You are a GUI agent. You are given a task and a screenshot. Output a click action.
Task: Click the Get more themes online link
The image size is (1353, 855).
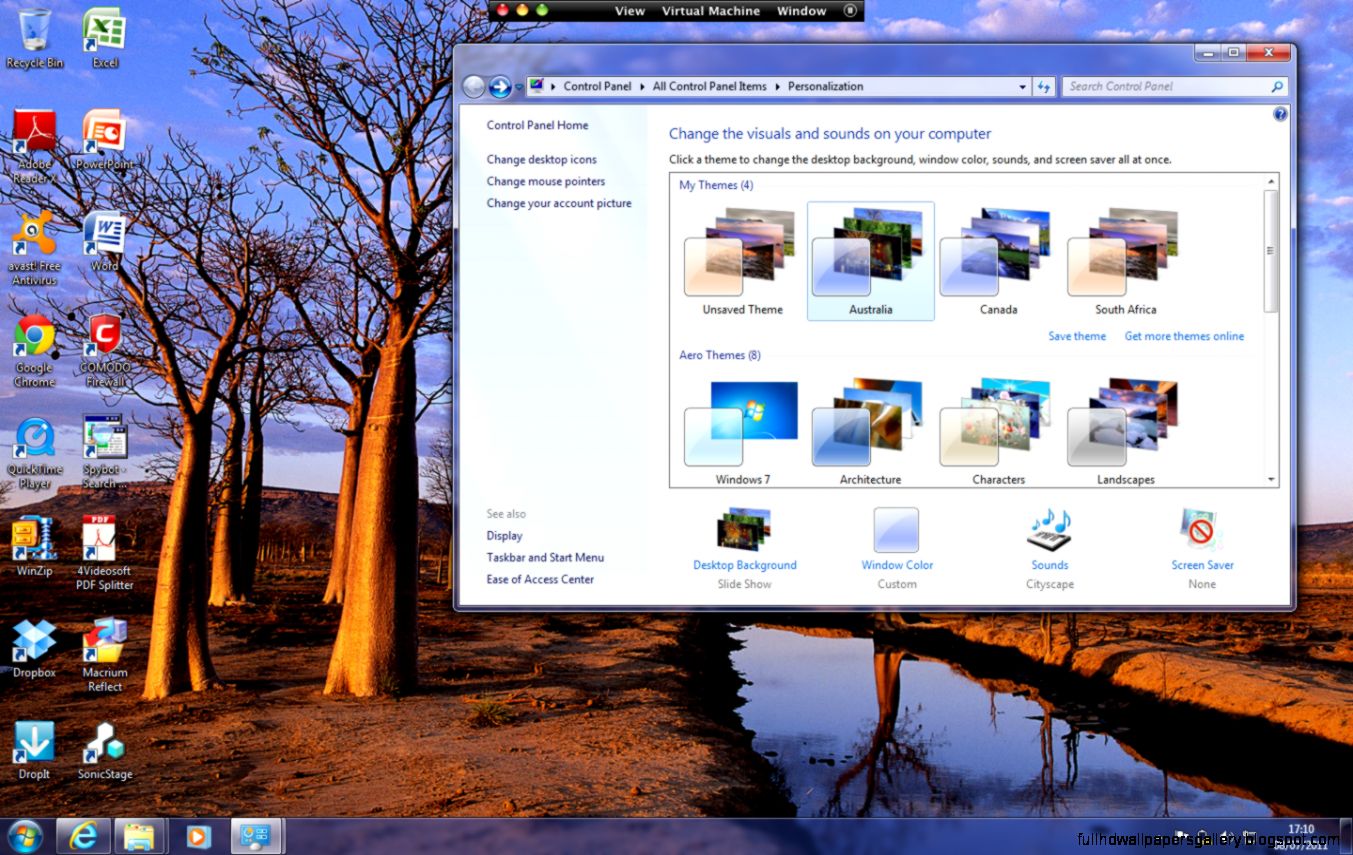pyautogui.click(x=1184, y=336)
